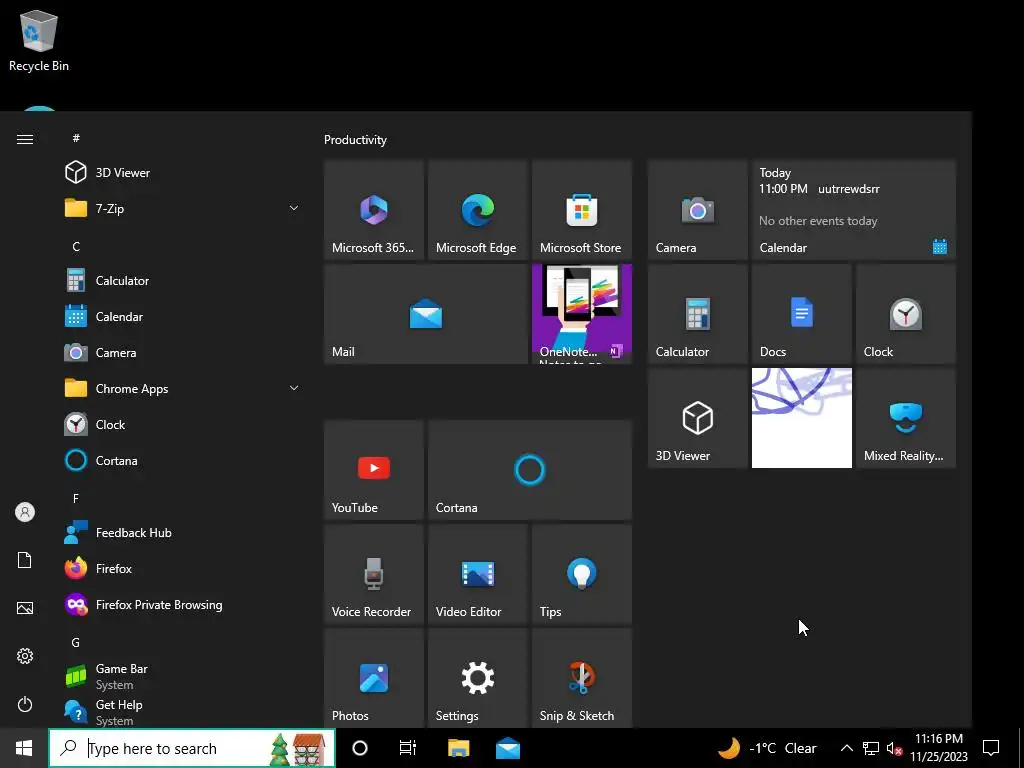Image resolution: width=1024 pixels, height=768 pixels.
Task: Click the muted volume tray icon
Action: point(894,748)
